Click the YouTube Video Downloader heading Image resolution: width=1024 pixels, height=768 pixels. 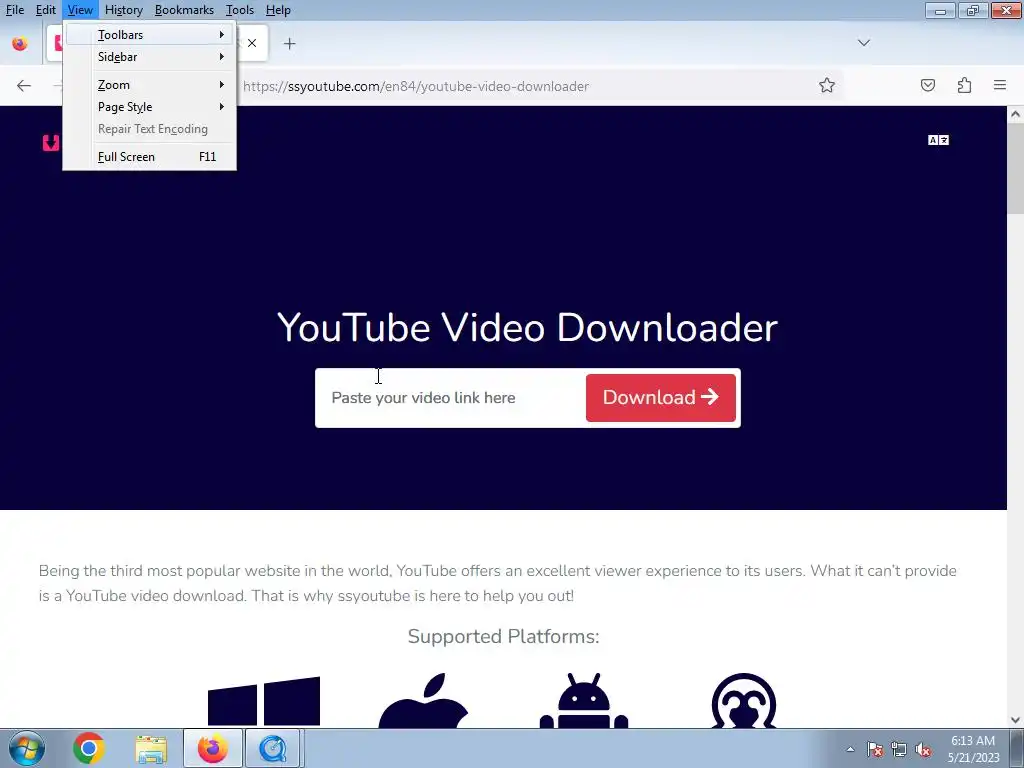527,327
